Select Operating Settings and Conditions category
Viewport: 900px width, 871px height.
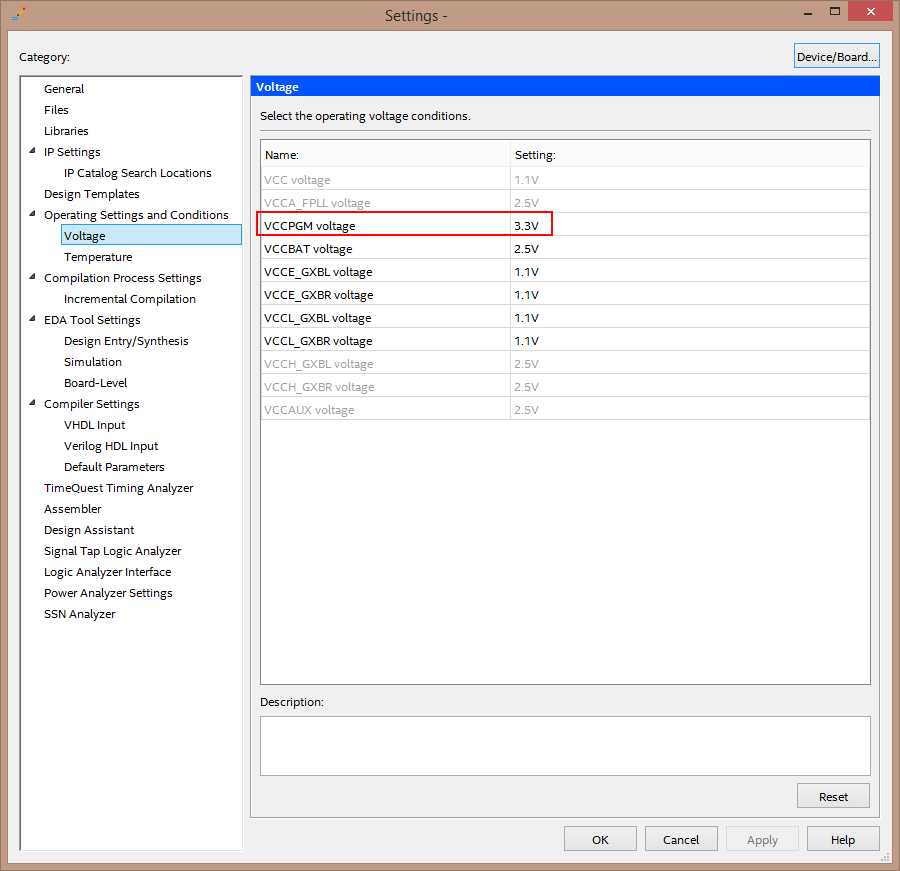(x=136, y=215)
